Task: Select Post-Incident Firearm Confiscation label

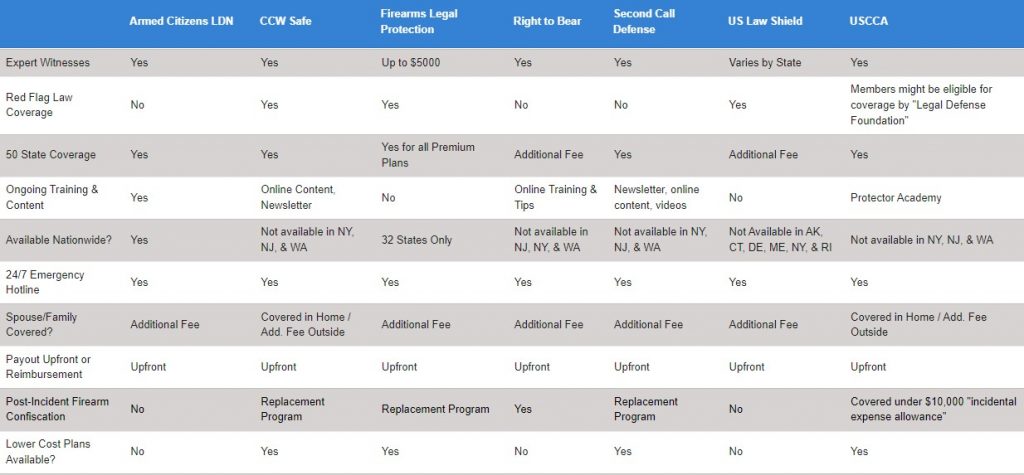Action: (57, 408)
